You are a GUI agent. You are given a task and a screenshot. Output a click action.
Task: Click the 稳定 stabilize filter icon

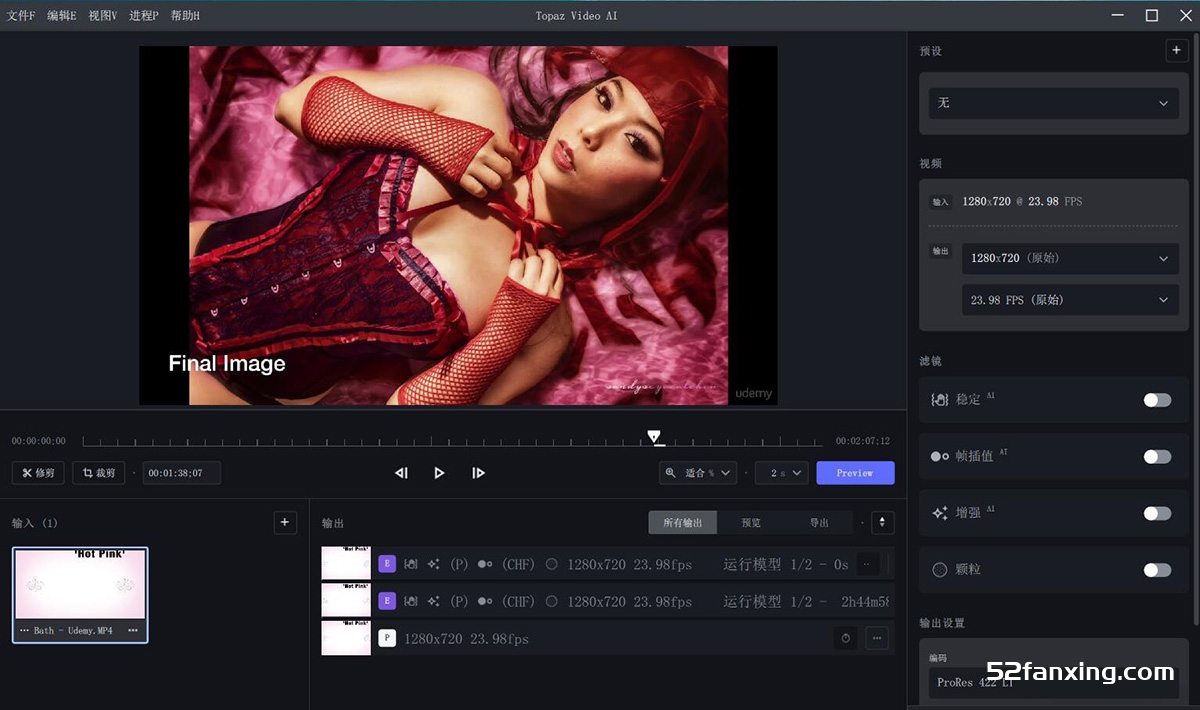pos(940,400)
